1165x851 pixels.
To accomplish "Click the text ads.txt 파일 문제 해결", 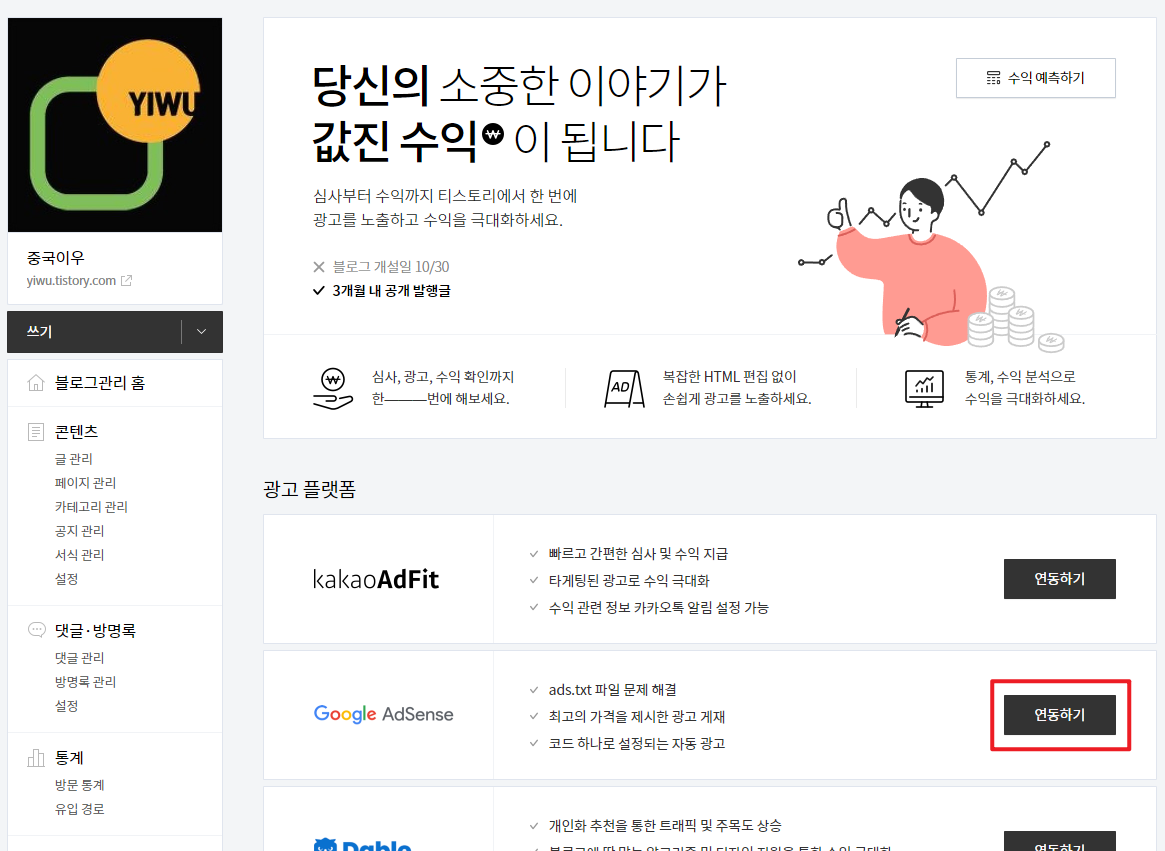I will click(x=613, y=690).
